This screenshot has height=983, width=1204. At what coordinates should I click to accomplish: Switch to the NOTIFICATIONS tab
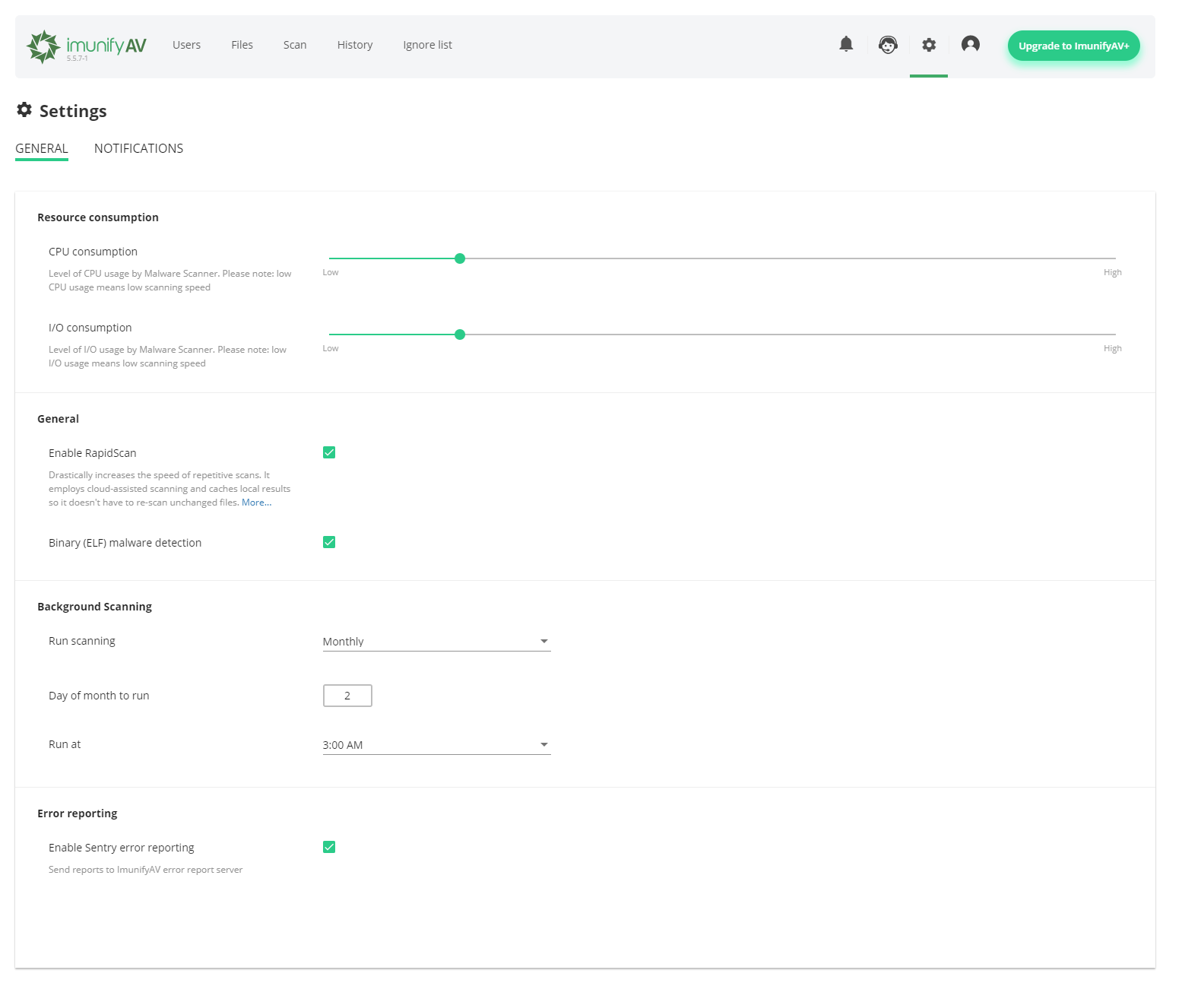tap(138, 148)
